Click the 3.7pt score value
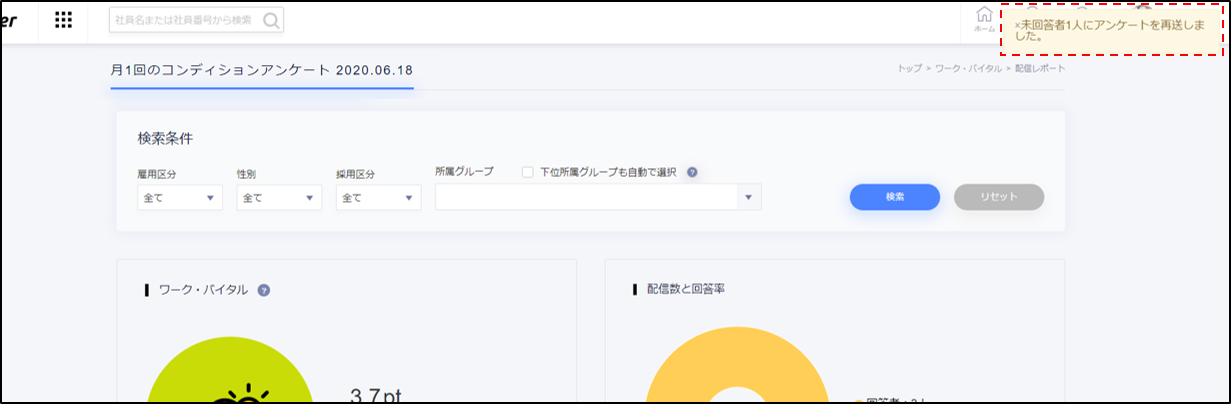This screenshot has width=1231, height=404. (x=376, y=395)
